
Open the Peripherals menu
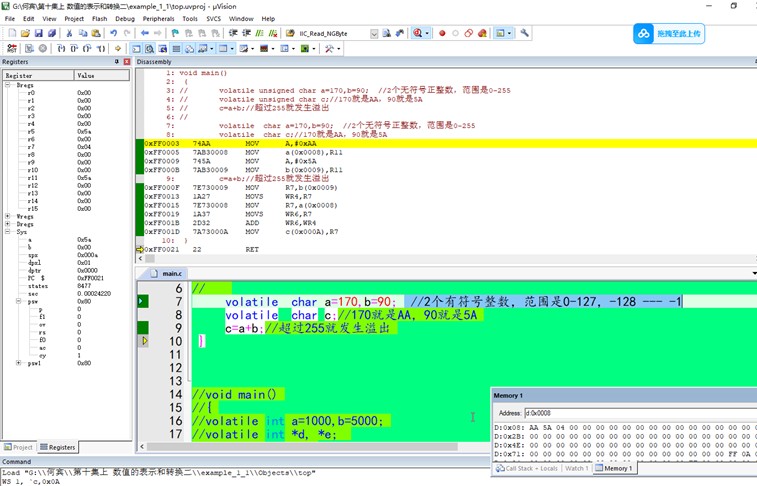pos(158,18)
